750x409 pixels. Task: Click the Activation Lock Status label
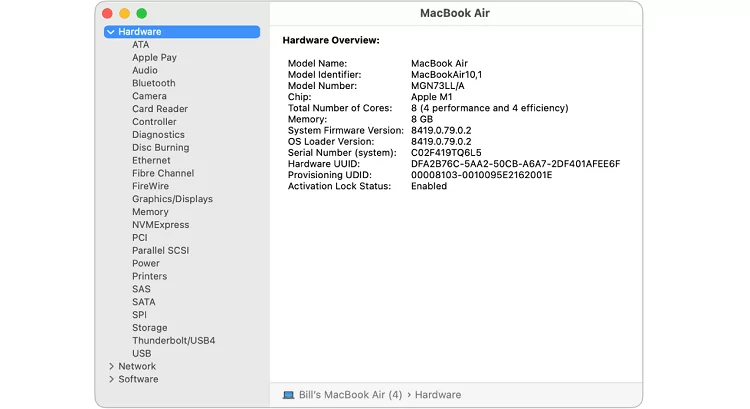[x=339, y=186]
